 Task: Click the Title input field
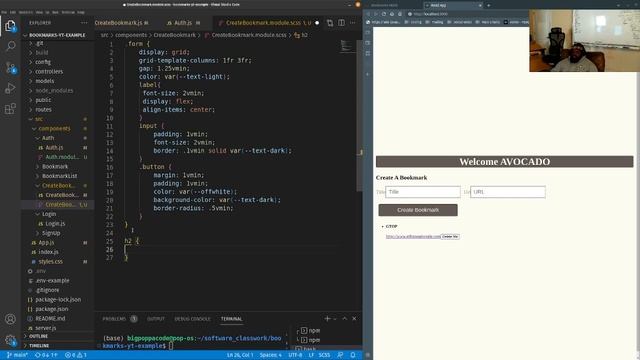pos(422,192)
